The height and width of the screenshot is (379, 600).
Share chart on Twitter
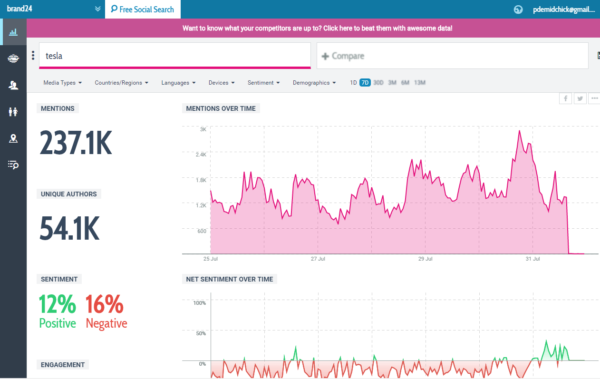(x=580, y=98)
